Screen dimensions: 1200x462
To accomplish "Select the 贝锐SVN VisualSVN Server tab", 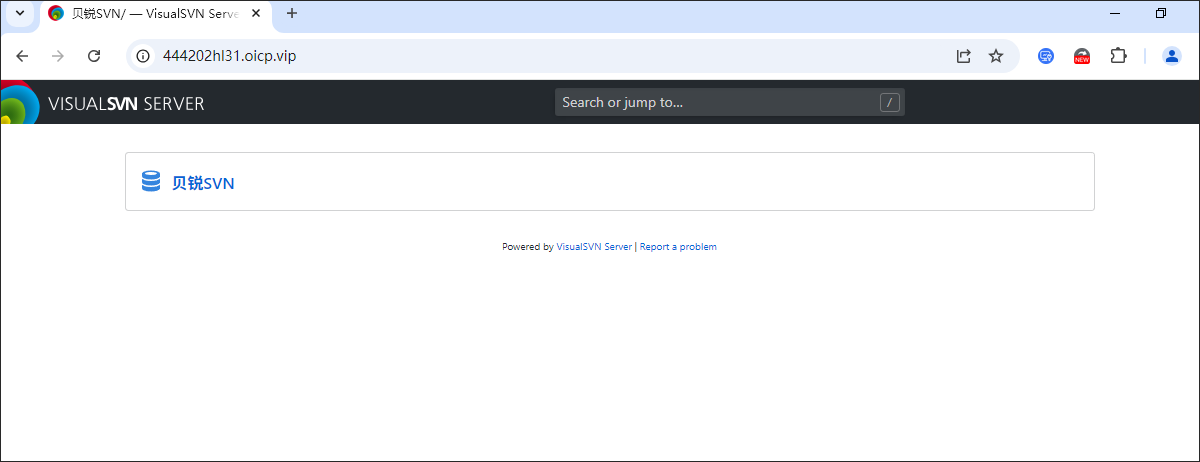I will coord(155,14).
